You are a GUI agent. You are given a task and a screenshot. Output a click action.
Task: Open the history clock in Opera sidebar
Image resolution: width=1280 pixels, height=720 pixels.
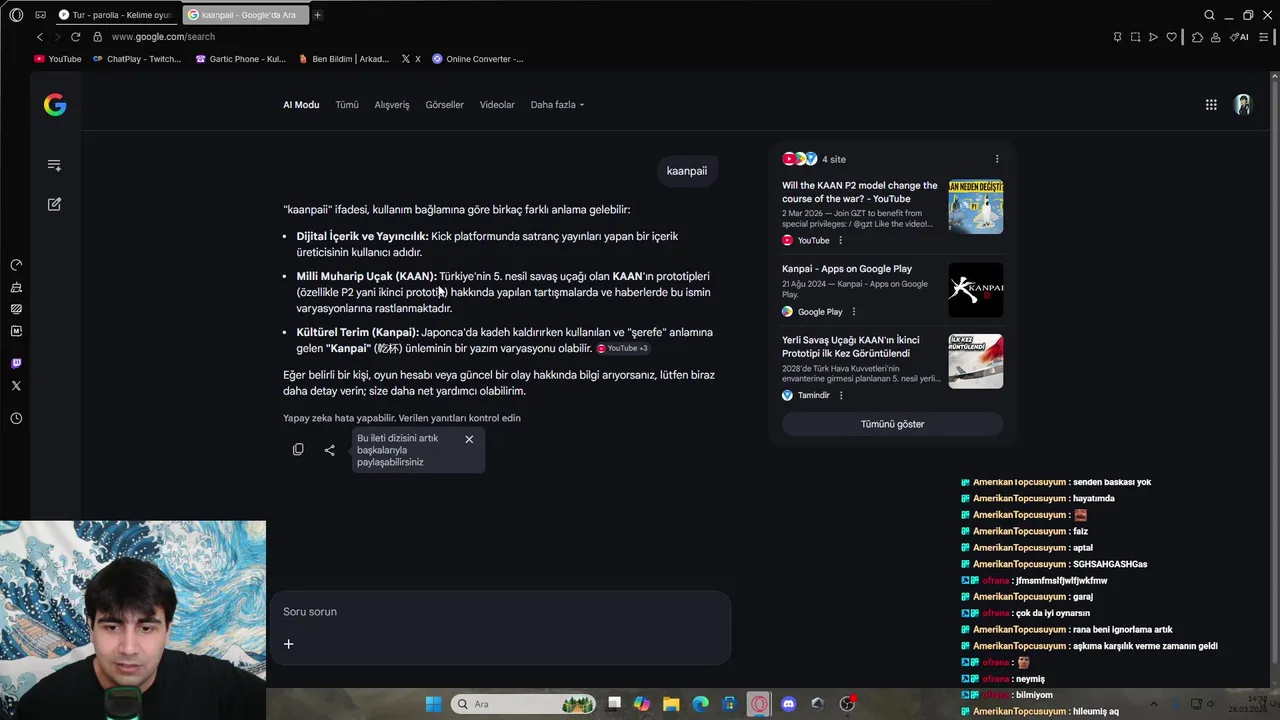(x=16, y=419)
